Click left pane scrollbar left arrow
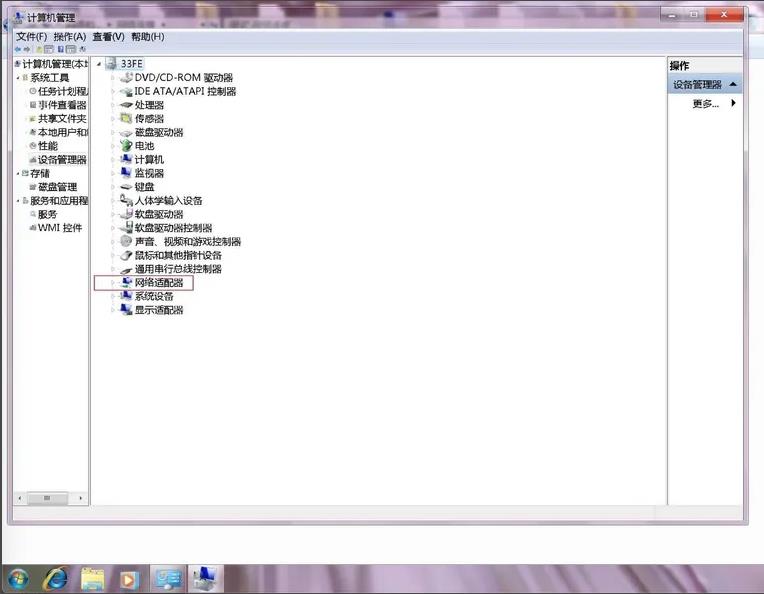764x594 pixels. click(x=19, y=498)
